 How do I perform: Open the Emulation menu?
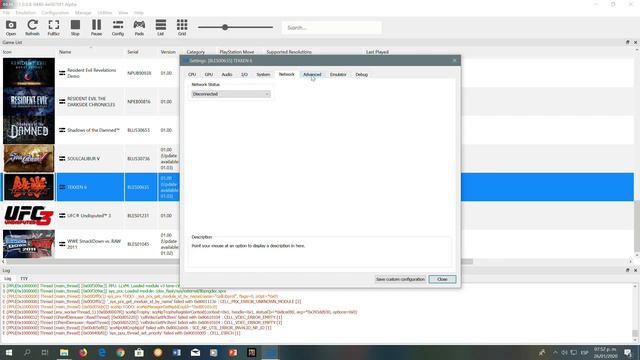coord(26,13)
